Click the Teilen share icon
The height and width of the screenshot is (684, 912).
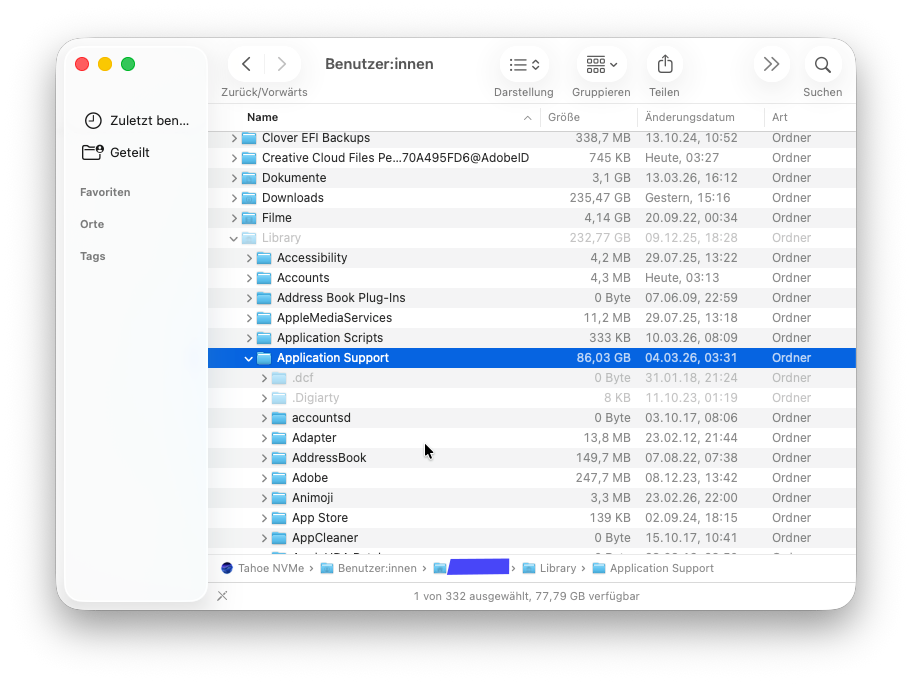pos(665,64)
